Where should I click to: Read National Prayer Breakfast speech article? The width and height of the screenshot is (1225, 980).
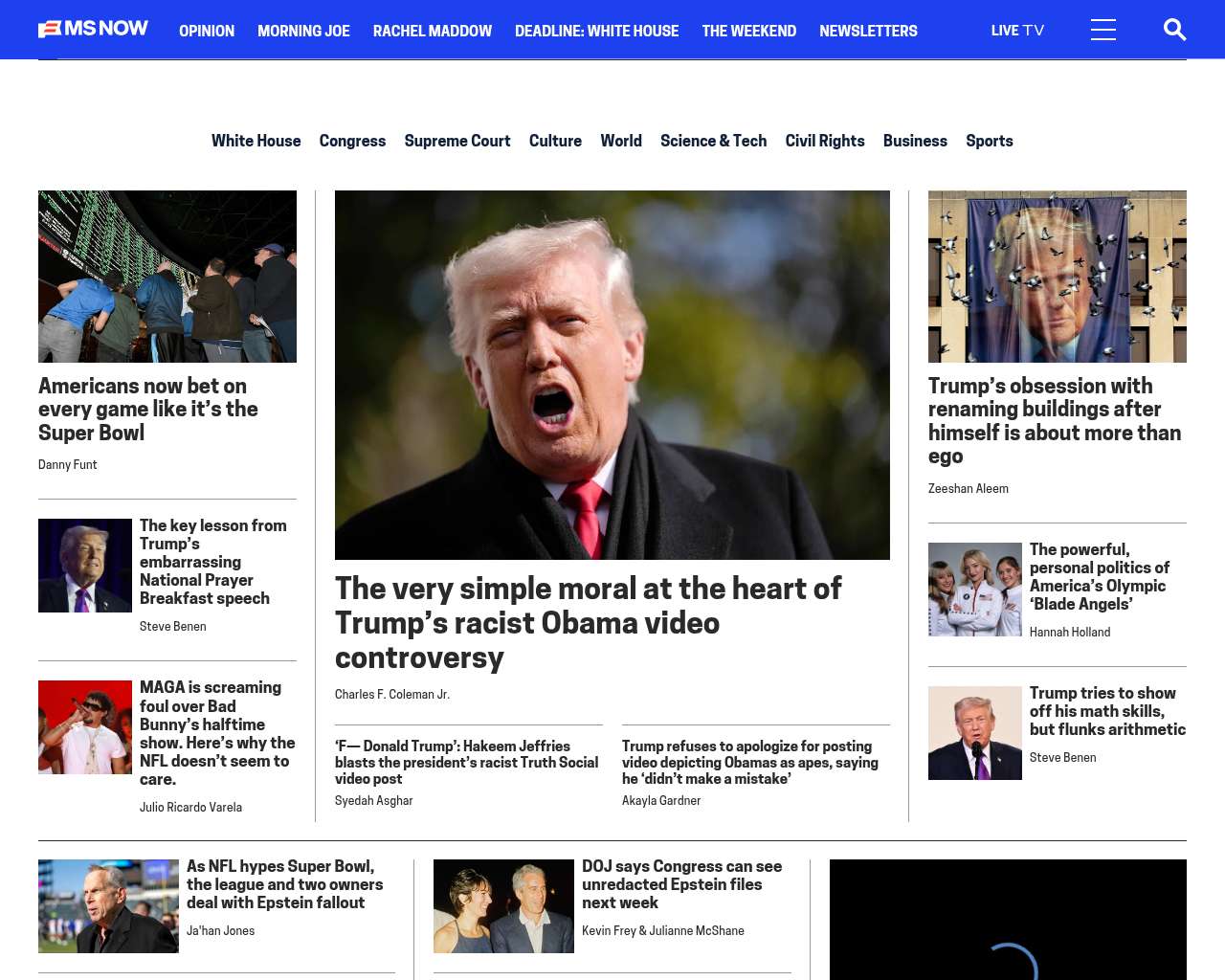(x=213, y=562)
